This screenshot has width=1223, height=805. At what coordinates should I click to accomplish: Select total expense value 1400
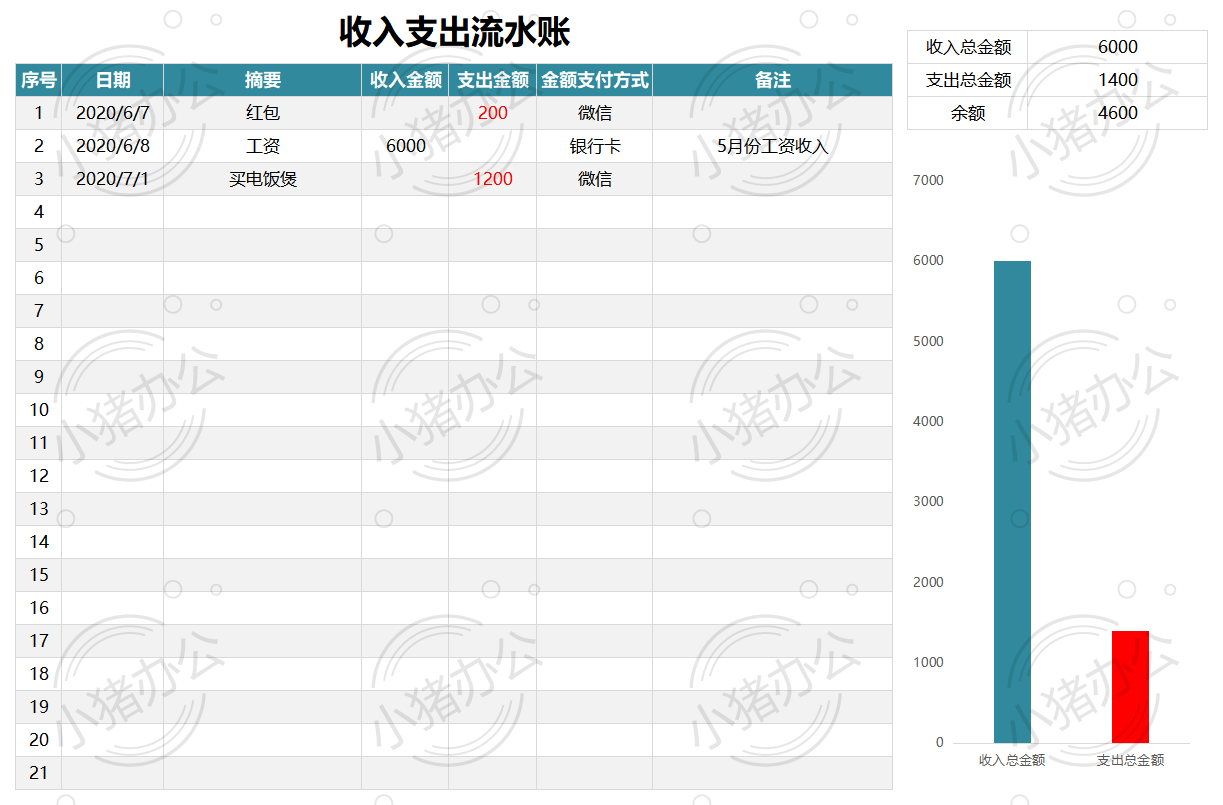coord(1117,80)
